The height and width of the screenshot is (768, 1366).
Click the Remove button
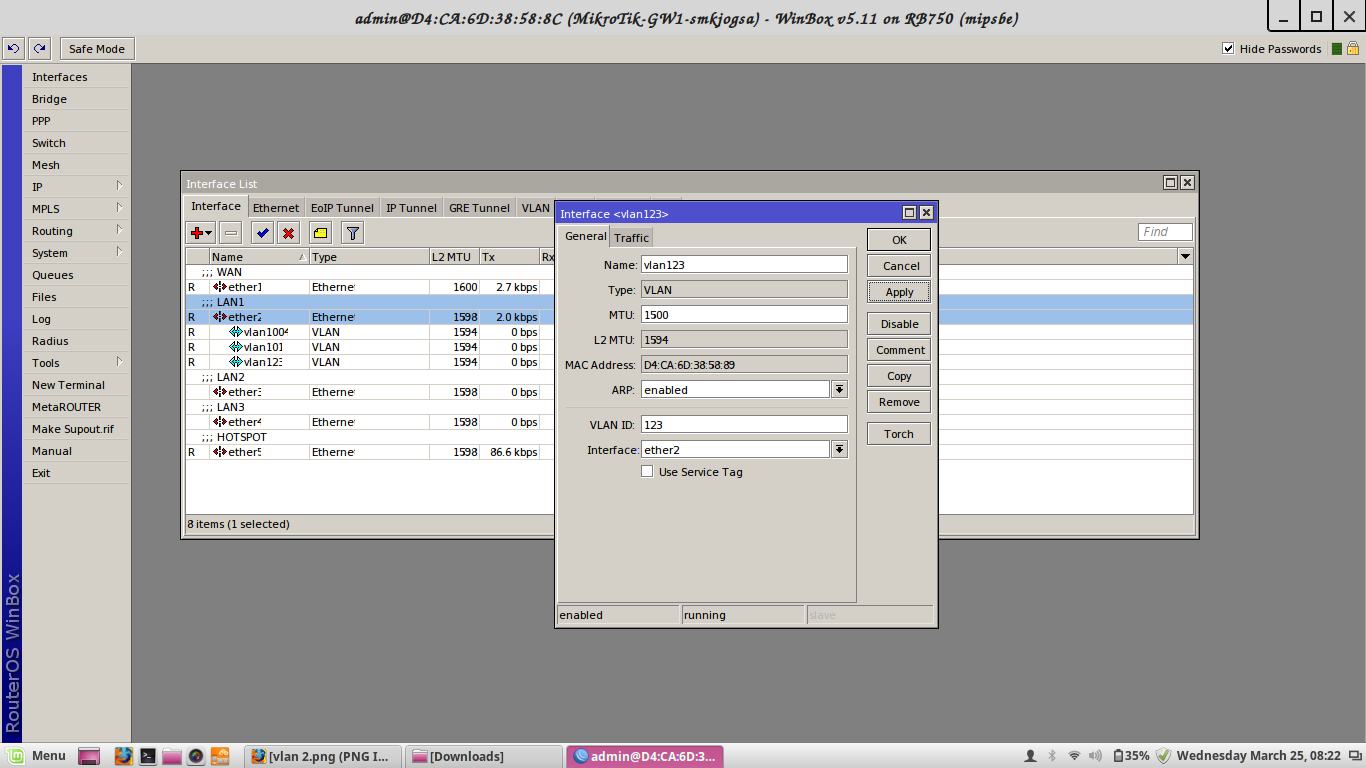click(899, 402)
